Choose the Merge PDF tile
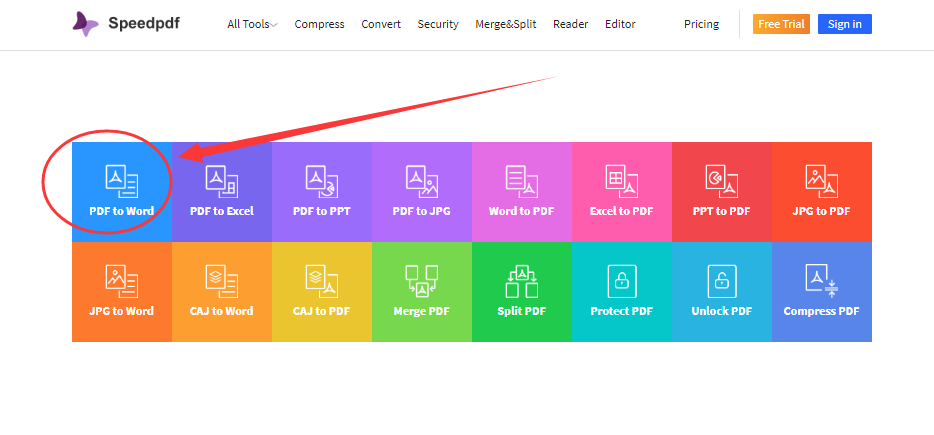The width and height of the screenshot is (934, 435). tap(422, 292)
